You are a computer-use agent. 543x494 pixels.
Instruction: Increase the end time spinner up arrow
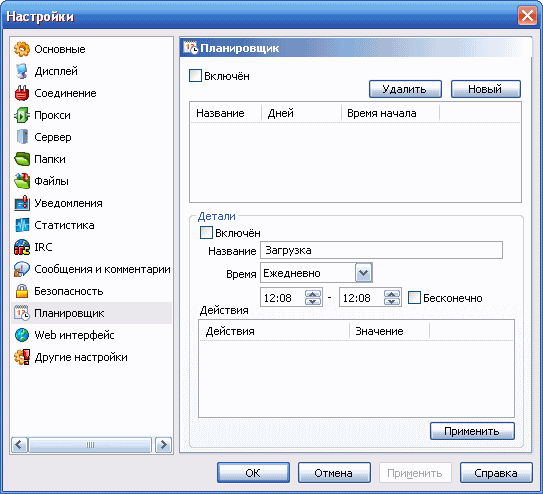coord(392,294)
